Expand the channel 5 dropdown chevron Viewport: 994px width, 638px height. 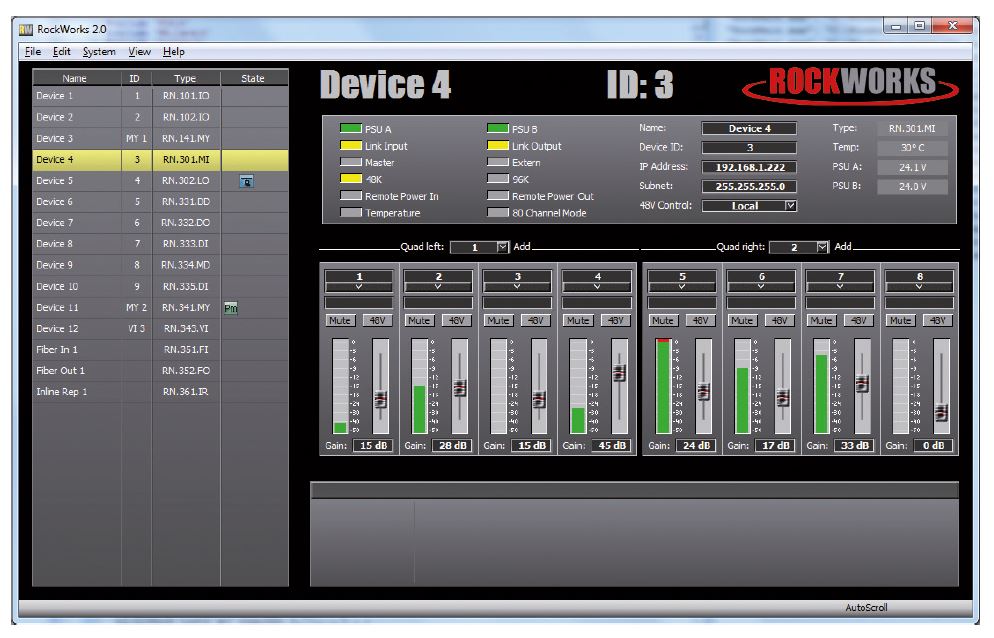tap(682, 286)
